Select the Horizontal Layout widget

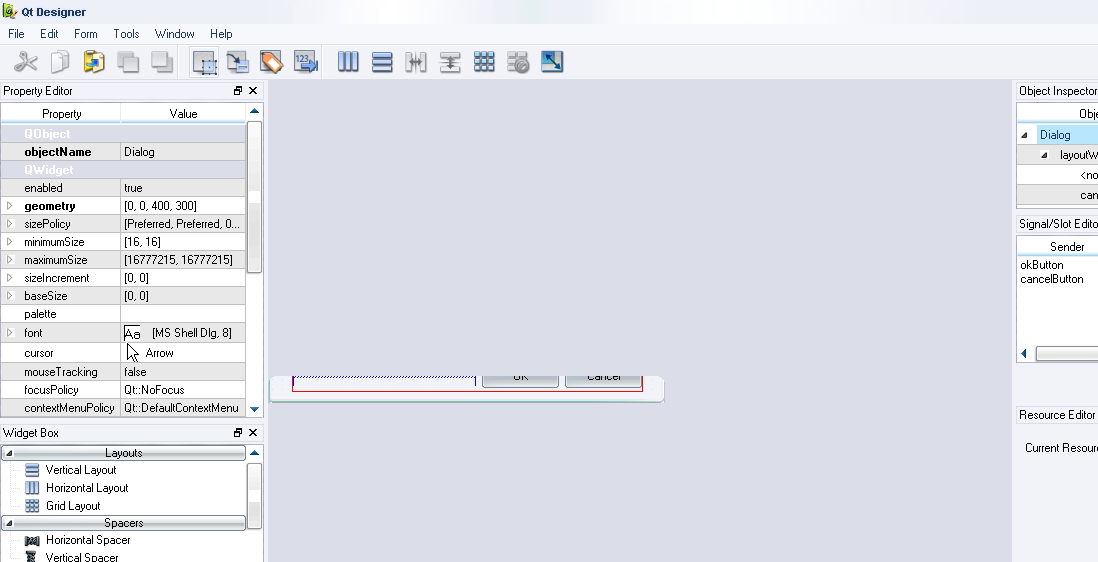point(76,488)
